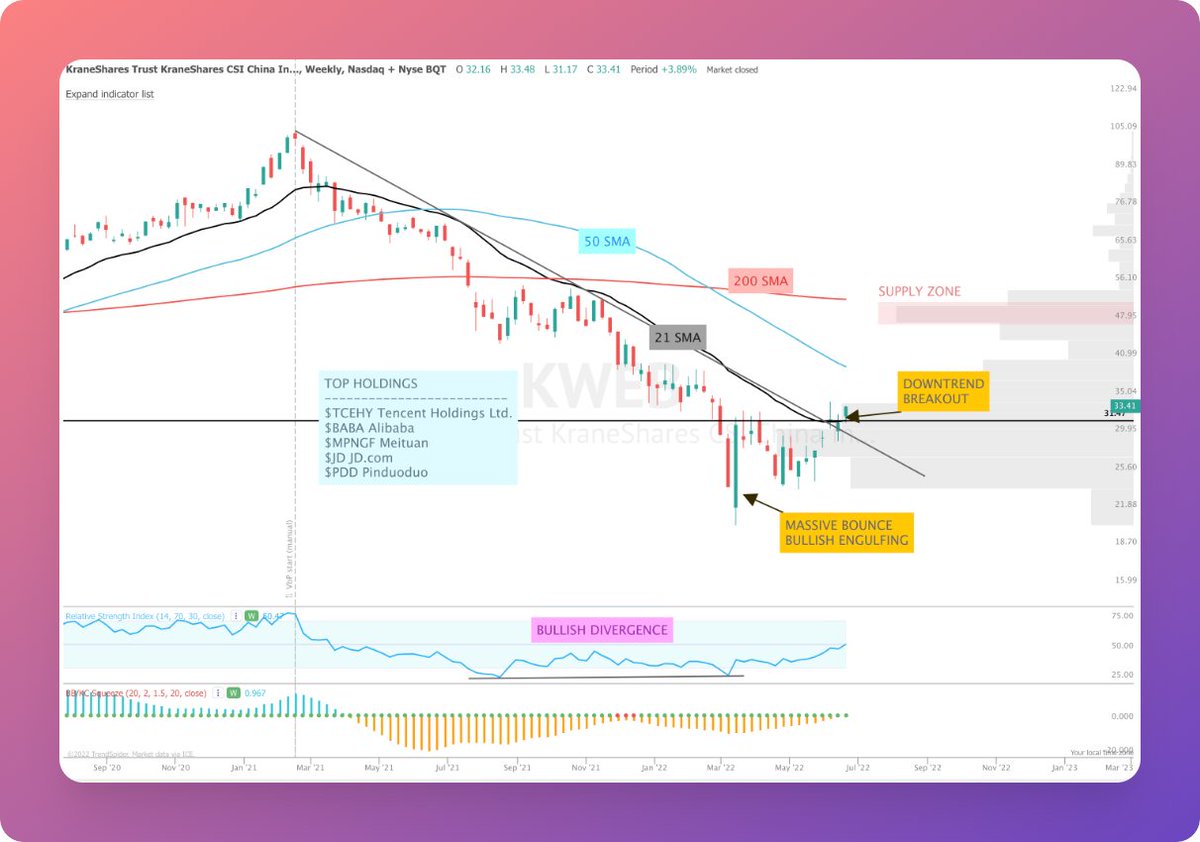Select the 50 SMA label on the chart
Viewport: 1200px width, 842px height.
(x=606, y=242)
